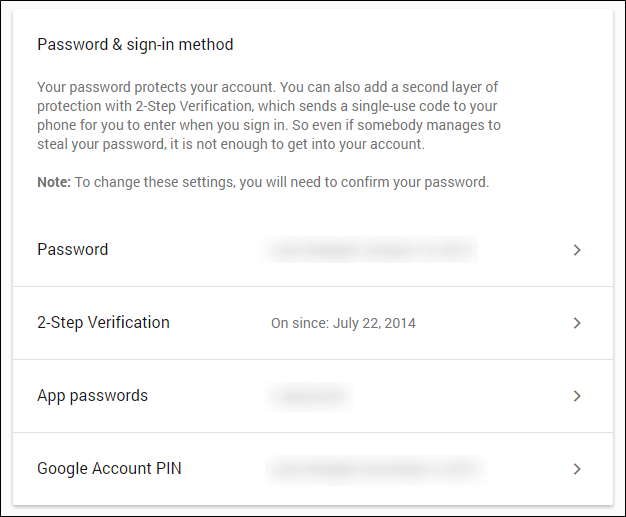Screen dimensions: 626x517
Task: Click the chevron arrow in the Password row
Action: (577, 250)
